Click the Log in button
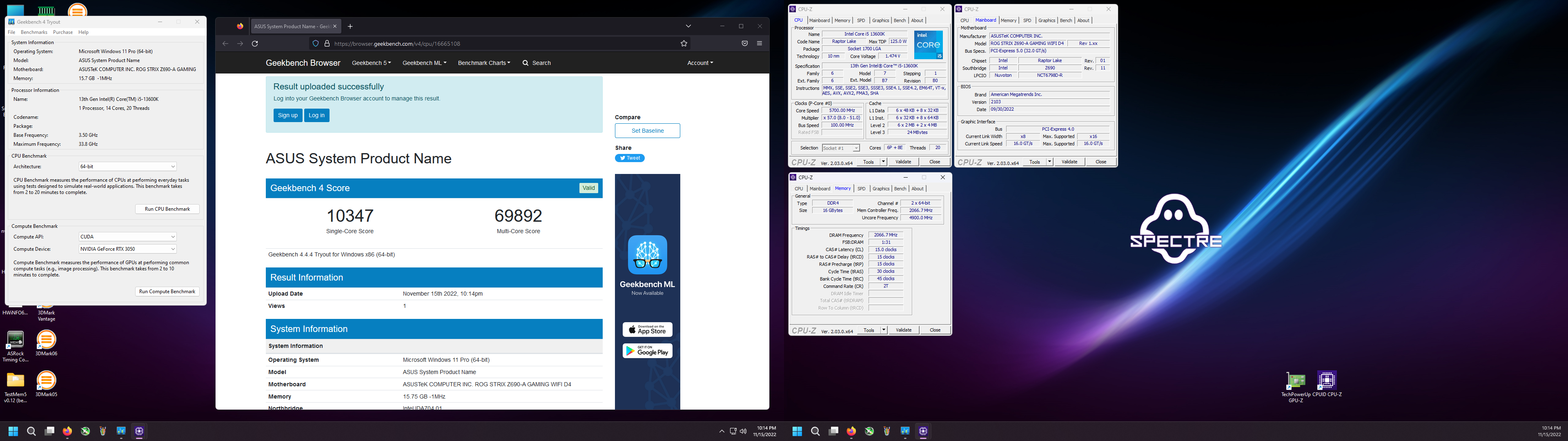The width and height of the screenshot is (1568, 441). tap(316, 115)
